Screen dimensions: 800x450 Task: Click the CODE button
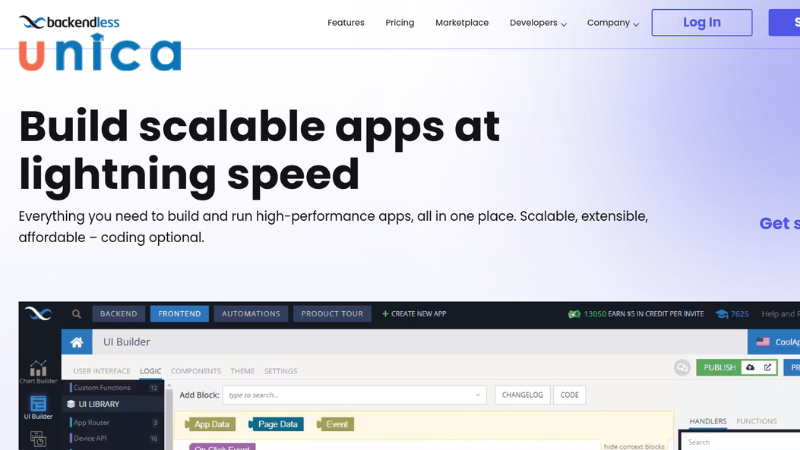click(x=569, y=395)
